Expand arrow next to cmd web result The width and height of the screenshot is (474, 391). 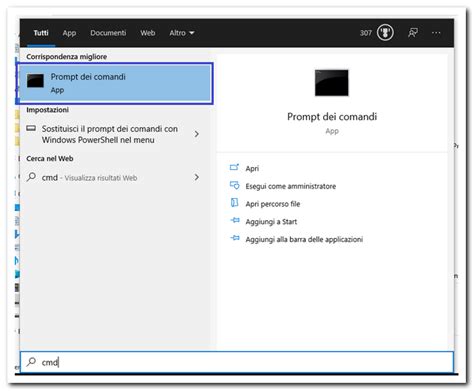coord(197,177)
